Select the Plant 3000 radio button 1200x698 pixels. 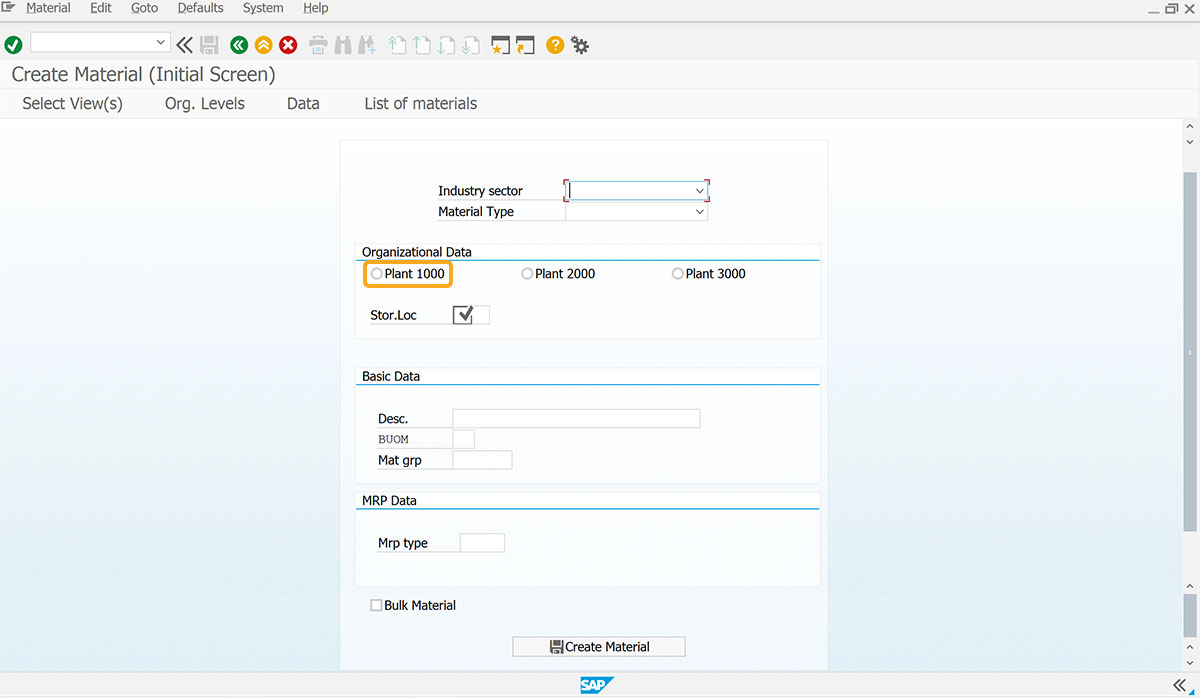[x=677, y=274]
